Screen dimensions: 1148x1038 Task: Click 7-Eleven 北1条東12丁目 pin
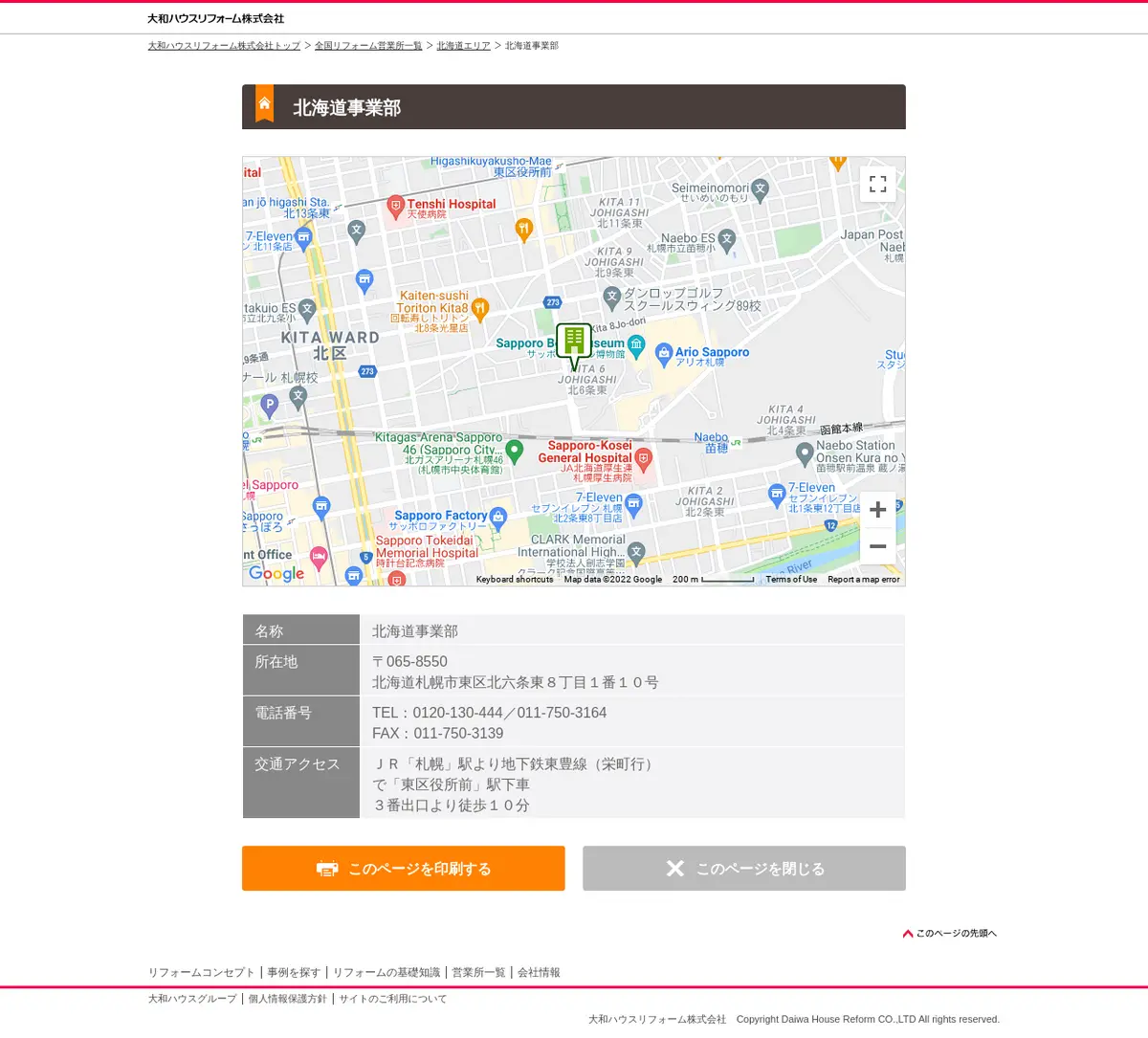[777, 495]
